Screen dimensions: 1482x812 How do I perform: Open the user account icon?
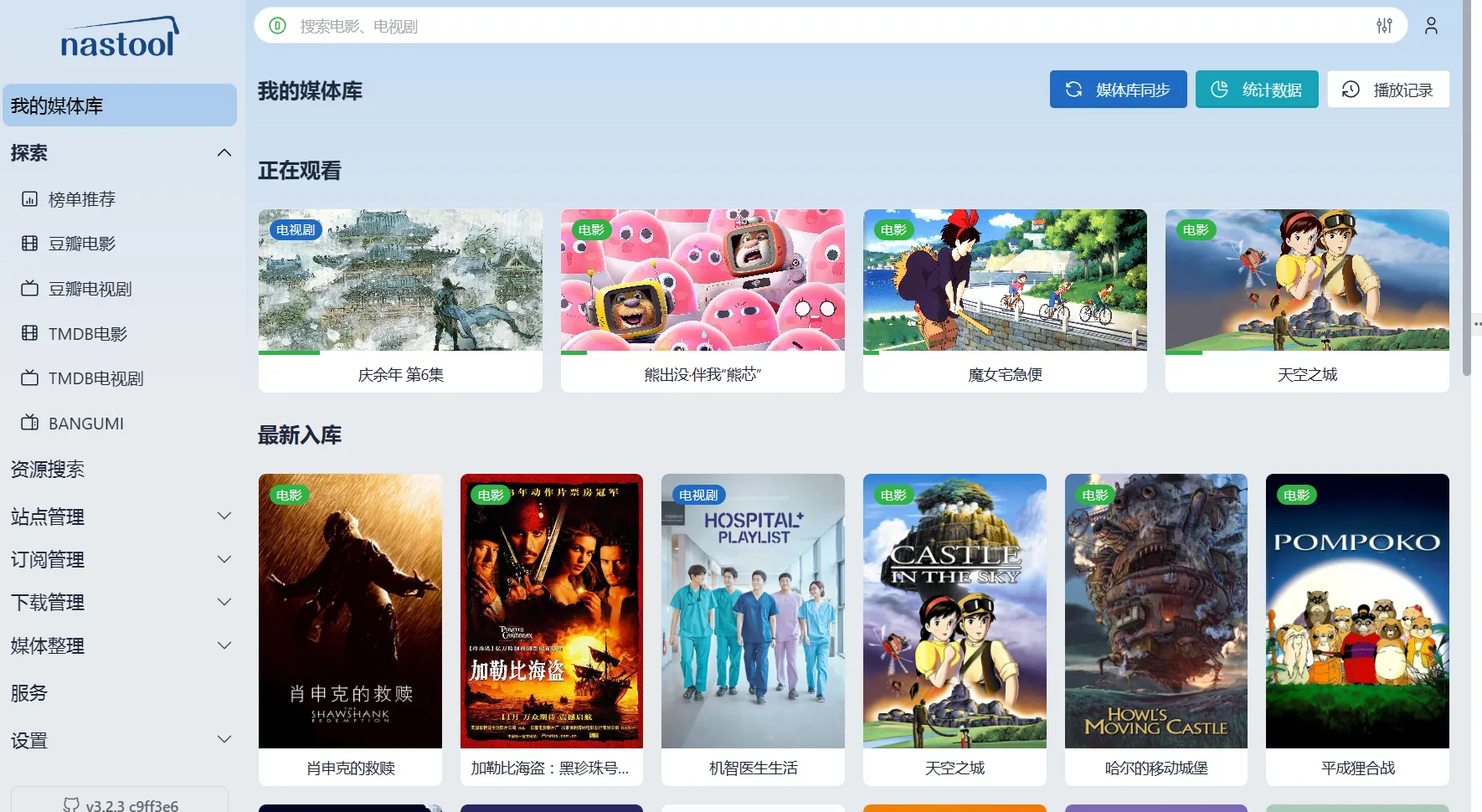click(1431, 26)
